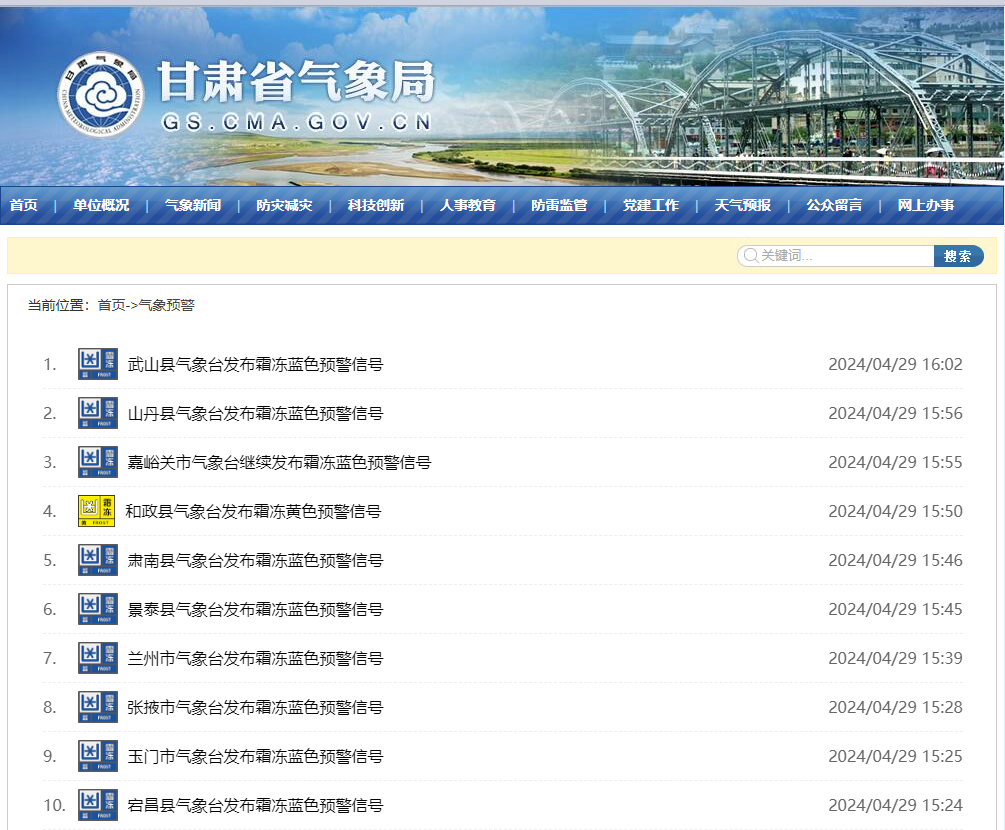Click the 首页 breadcrumb link
Screen dimensions: 1005x830
point(112,305)
